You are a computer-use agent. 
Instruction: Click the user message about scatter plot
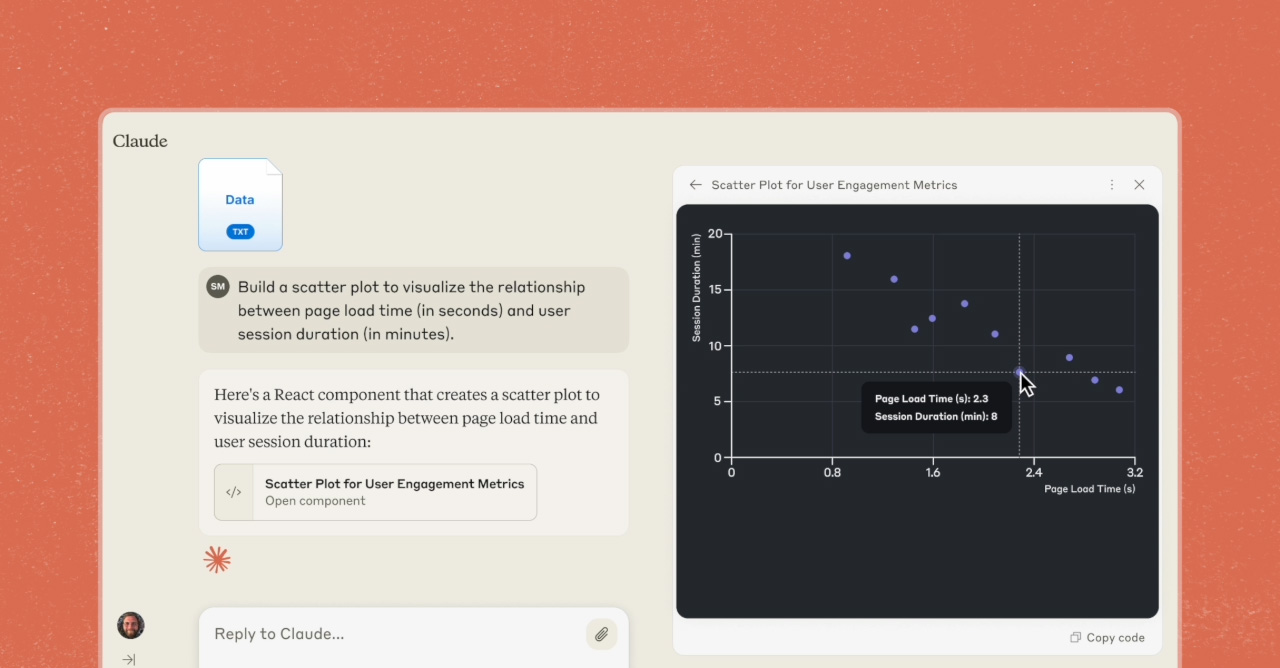tap(412, 310)
